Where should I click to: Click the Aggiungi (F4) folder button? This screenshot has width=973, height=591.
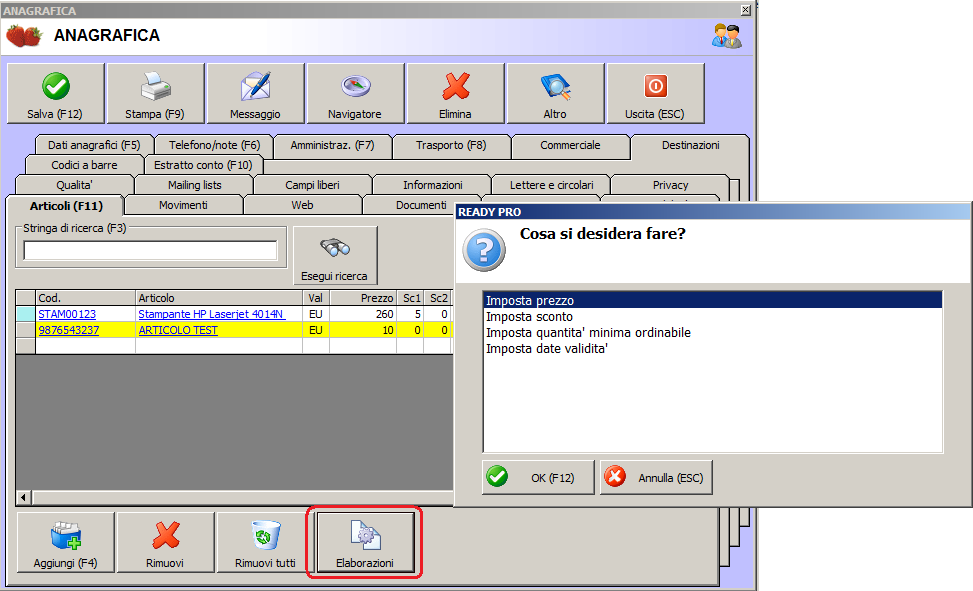tap(65, 542)
